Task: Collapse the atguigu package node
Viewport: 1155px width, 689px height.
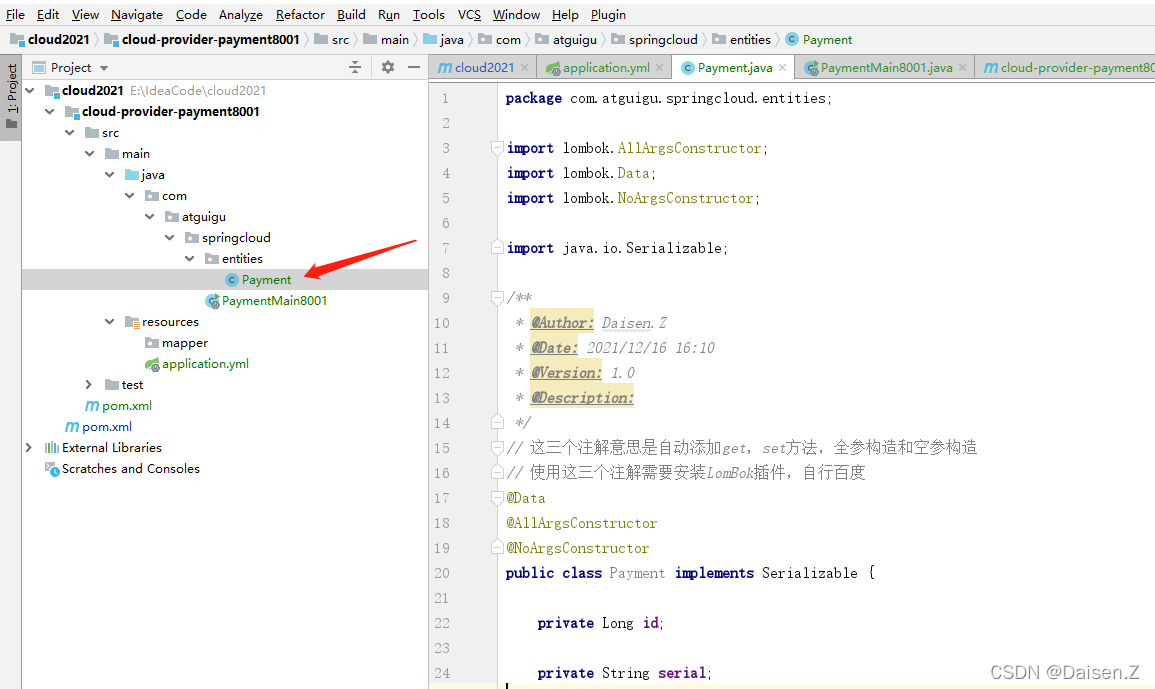Action: [150, 217]
